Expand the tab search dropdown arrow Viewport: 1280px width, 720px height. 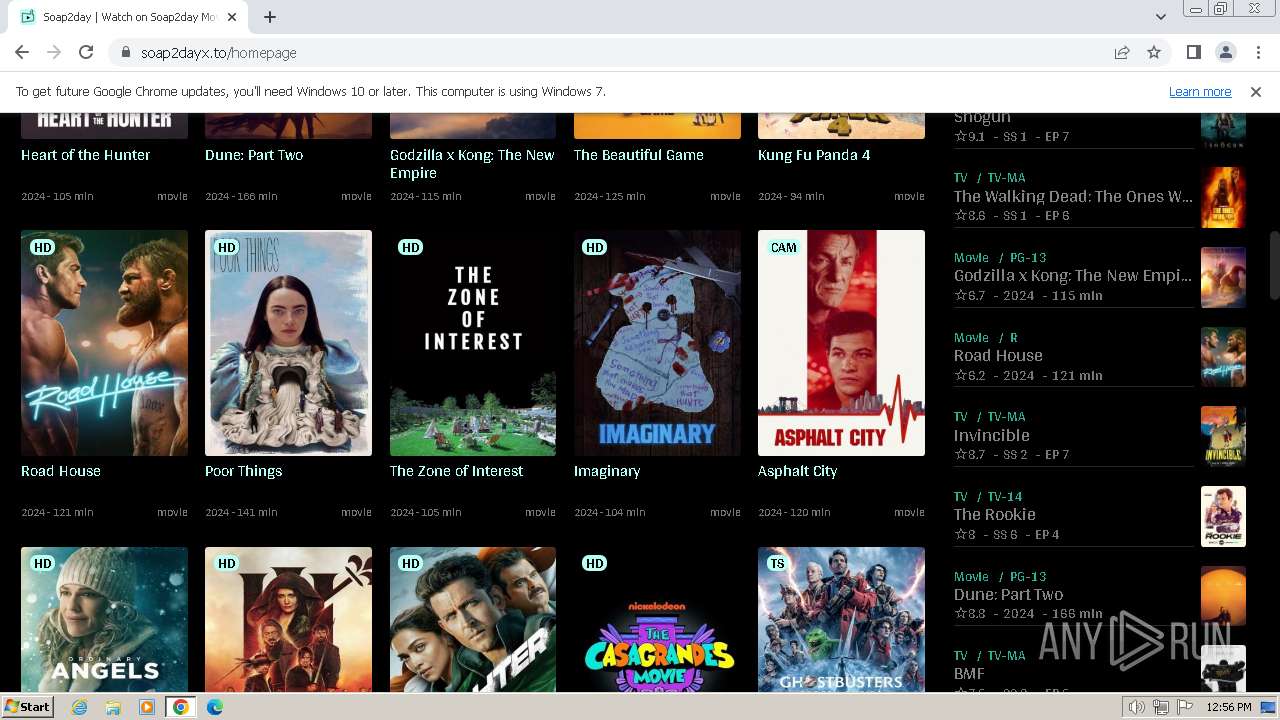pos(1160,17)
